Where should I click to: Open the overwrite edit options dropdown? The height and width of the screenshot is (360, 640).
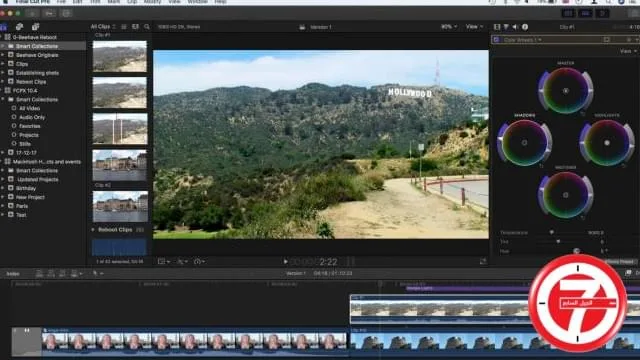point(76,273)
